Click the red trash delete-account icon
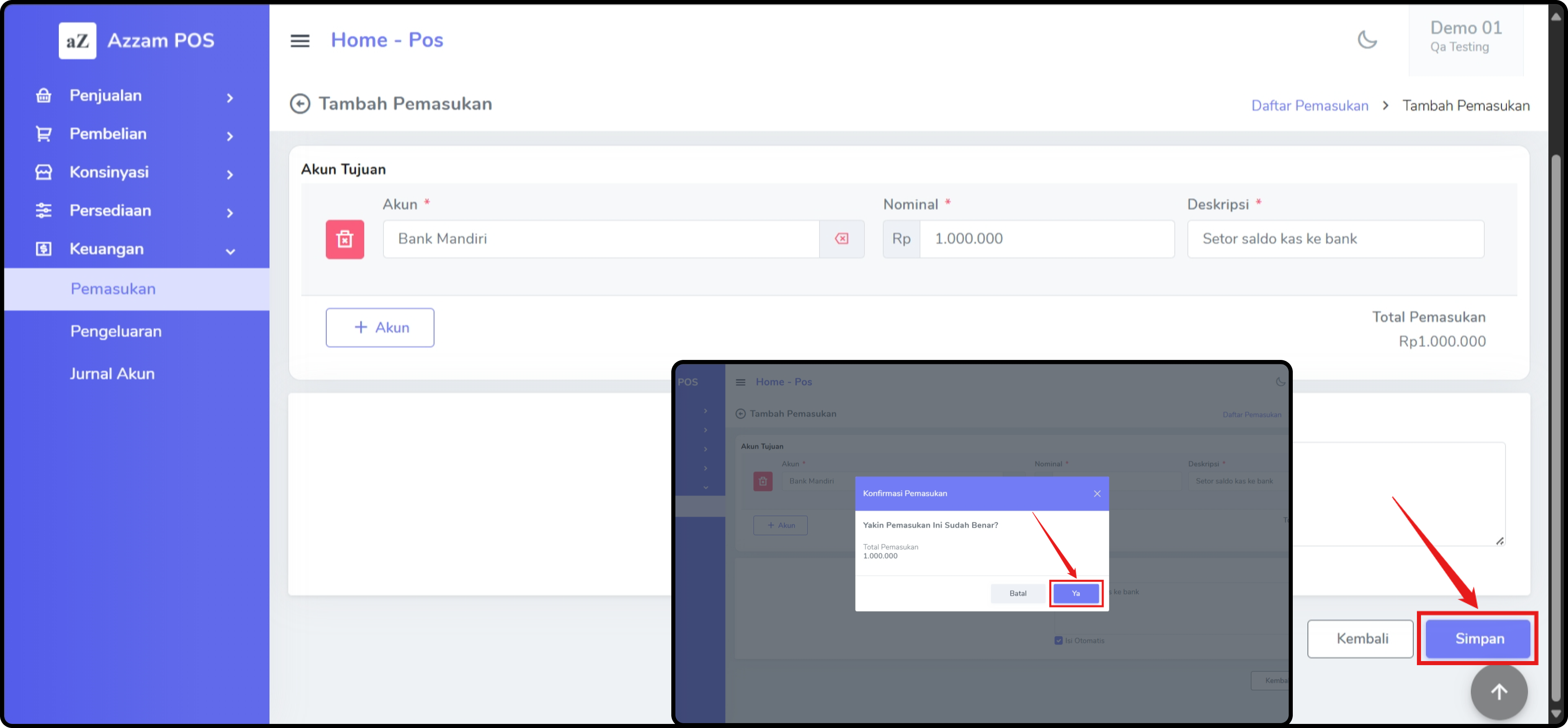Image resolution: width=1568 pixels, height=728 pixels. pos(345,239)
